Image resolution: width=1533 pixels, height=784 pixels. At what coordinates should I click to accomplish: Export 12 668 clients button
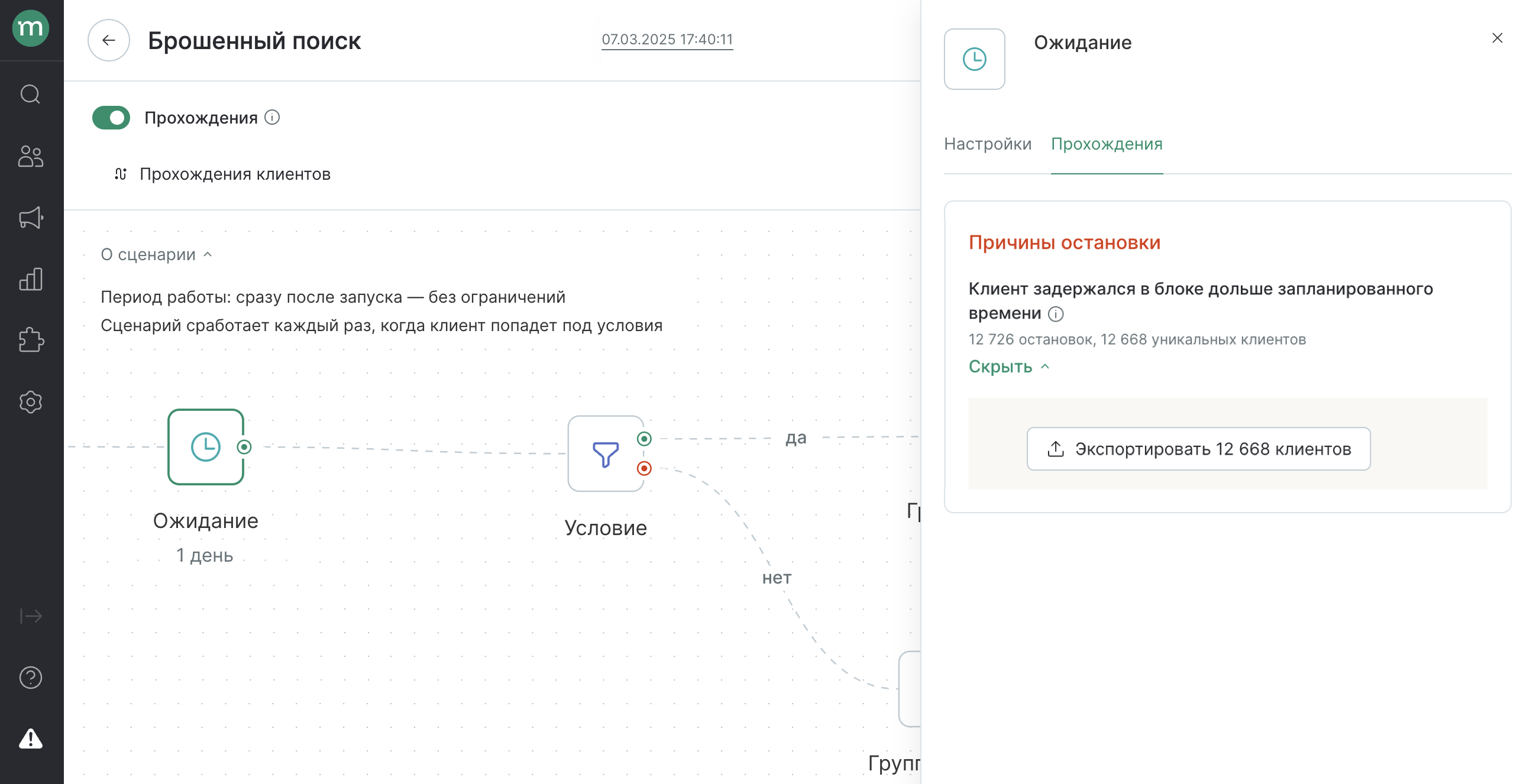point(1199,449)
